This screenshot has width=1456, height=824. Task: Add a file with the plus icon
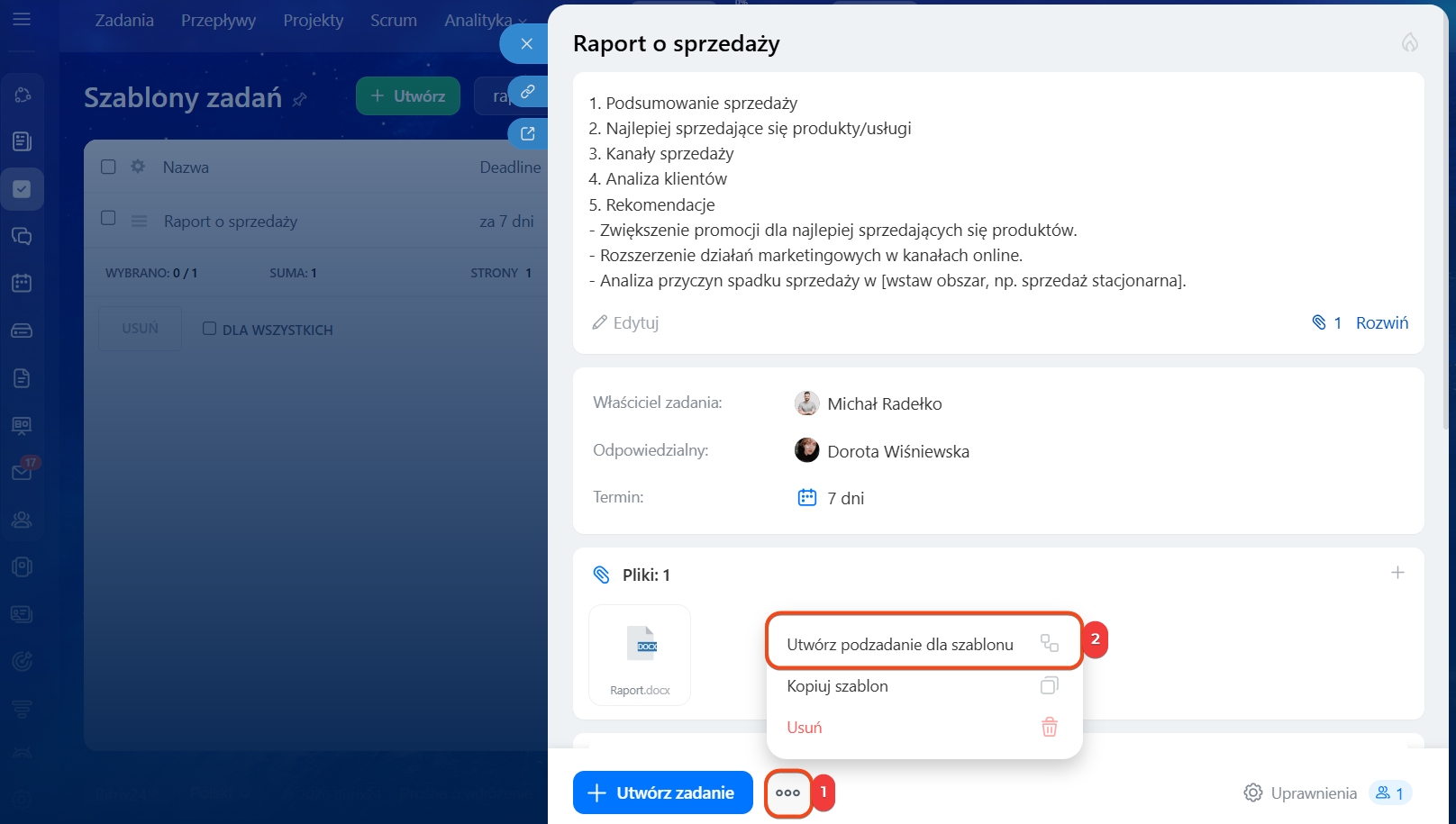(1397, 573)
